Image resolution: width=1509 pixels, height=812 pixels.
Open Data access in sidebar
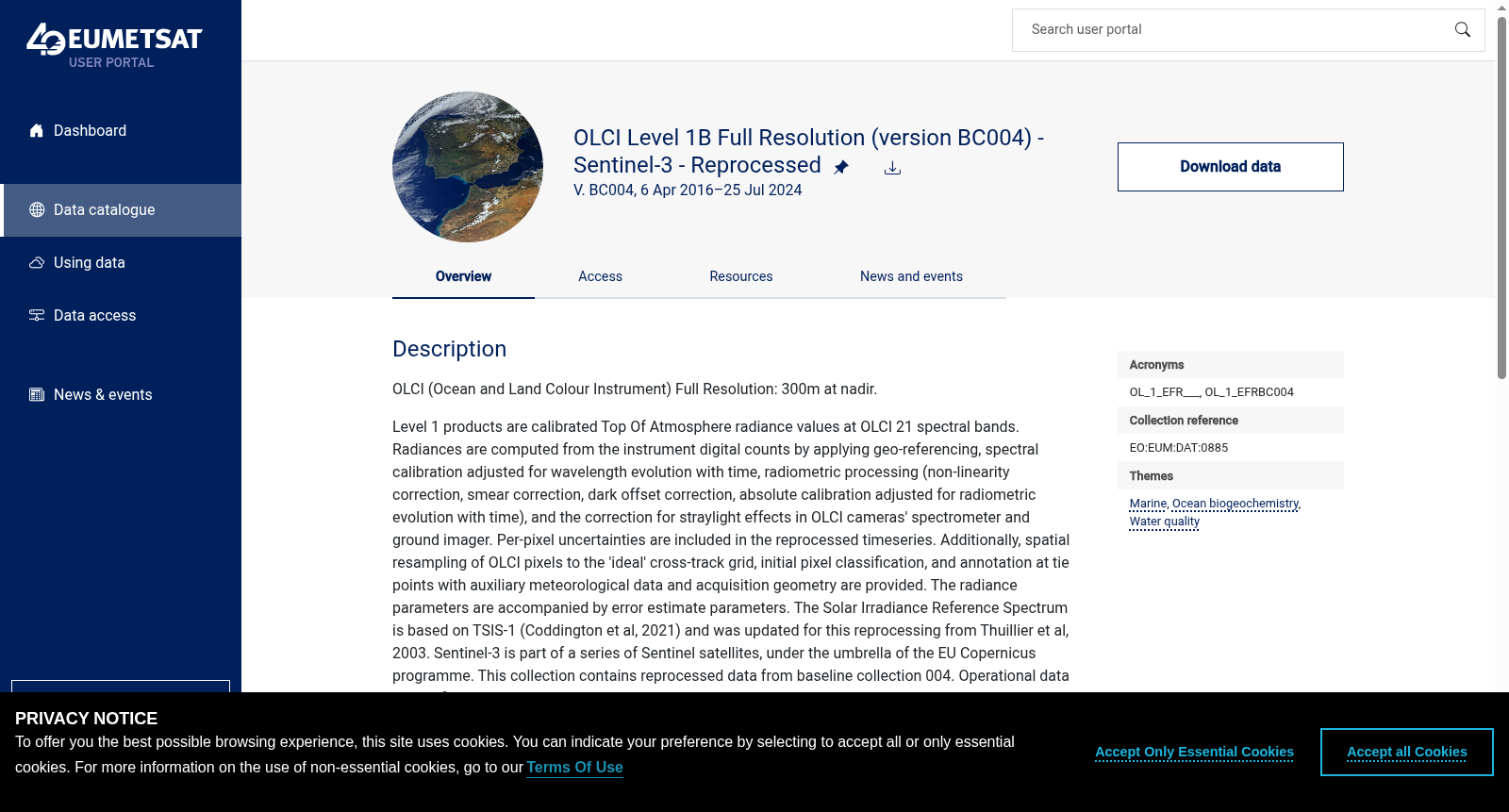[121, 316]
